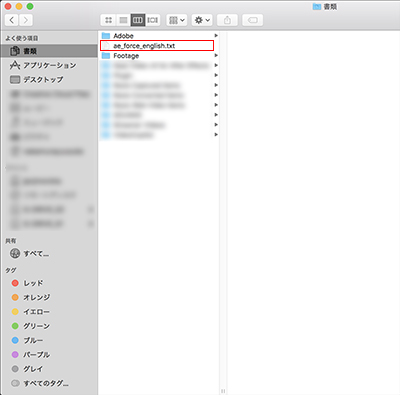Image resolution: width=400 pixels, height=395 pixels.
Task: Switch to icon view
Action: pyautogui.click(x=108, y=20)
